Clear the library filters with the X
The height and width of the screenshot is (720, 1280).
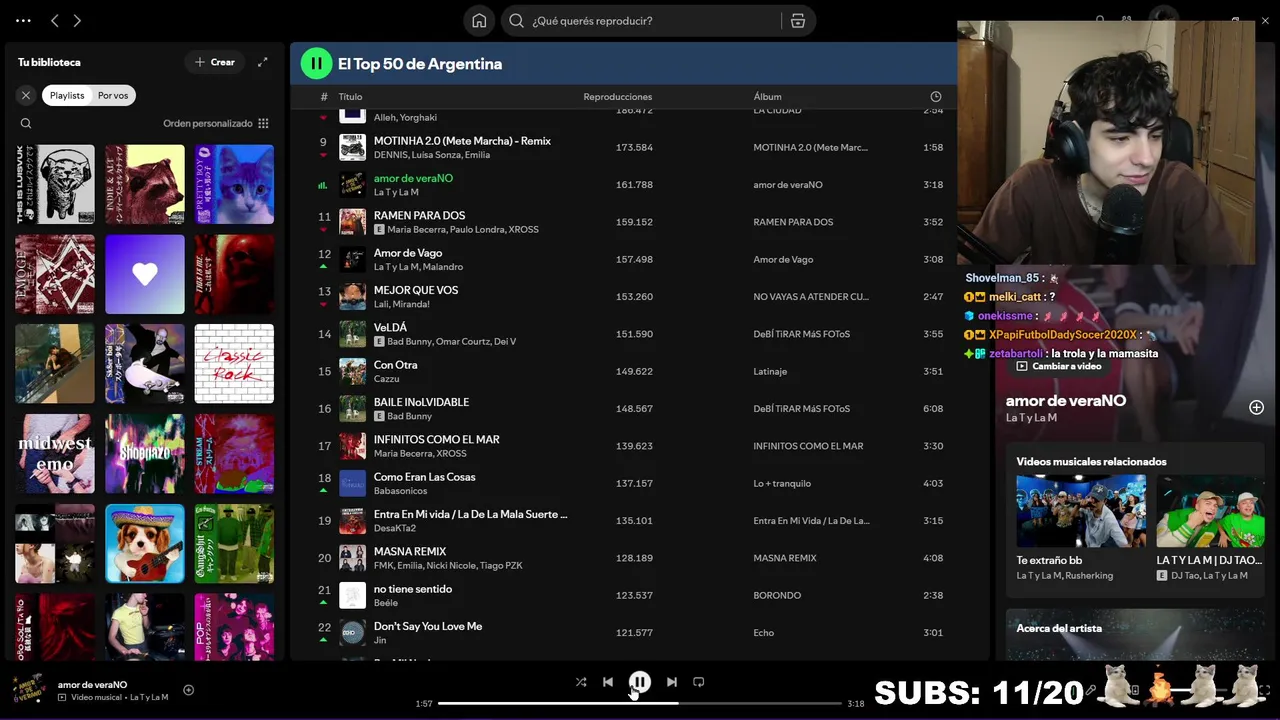26,95
